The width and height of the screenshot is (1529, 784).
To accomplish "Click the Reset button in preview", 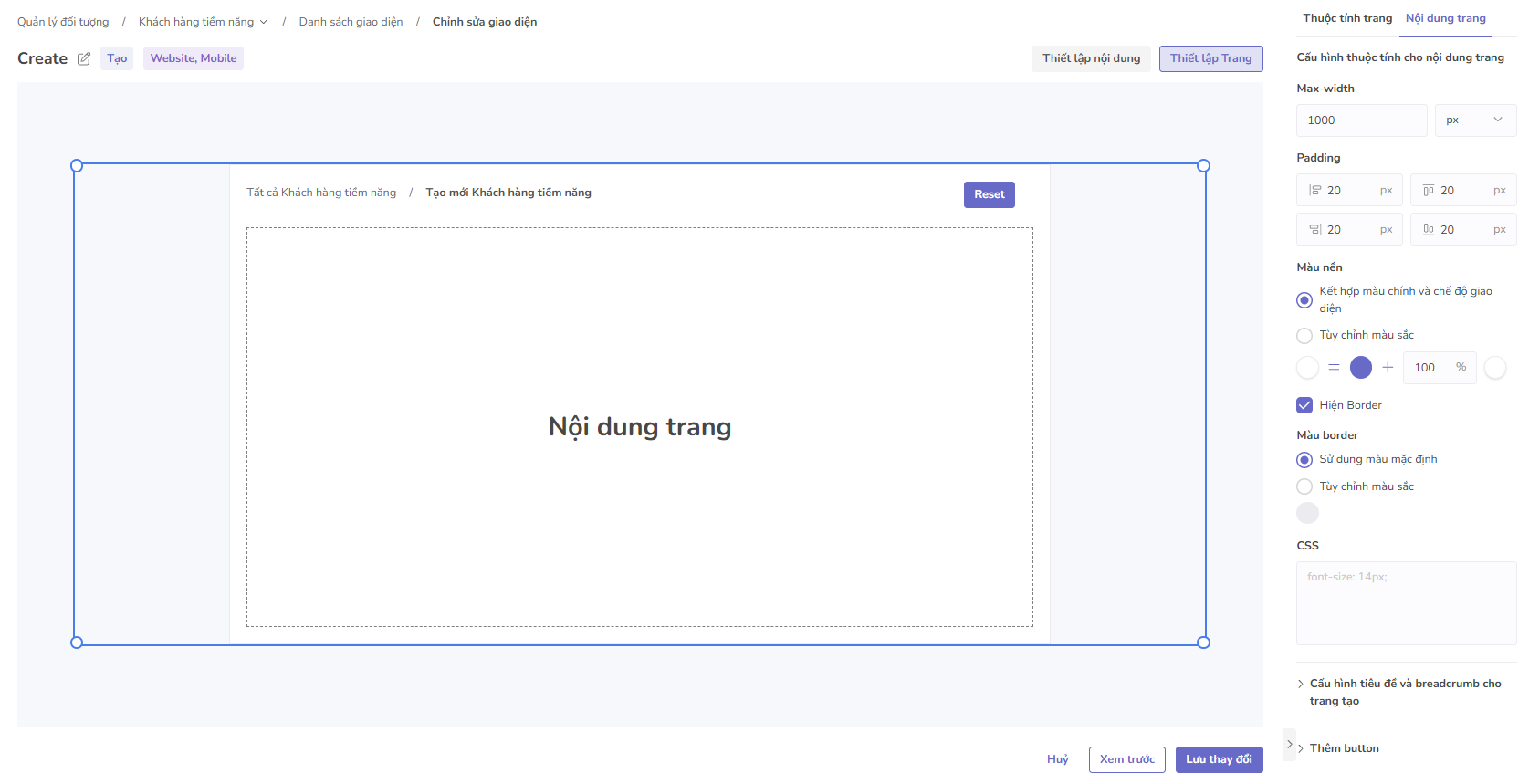I will tap(990, 194).
